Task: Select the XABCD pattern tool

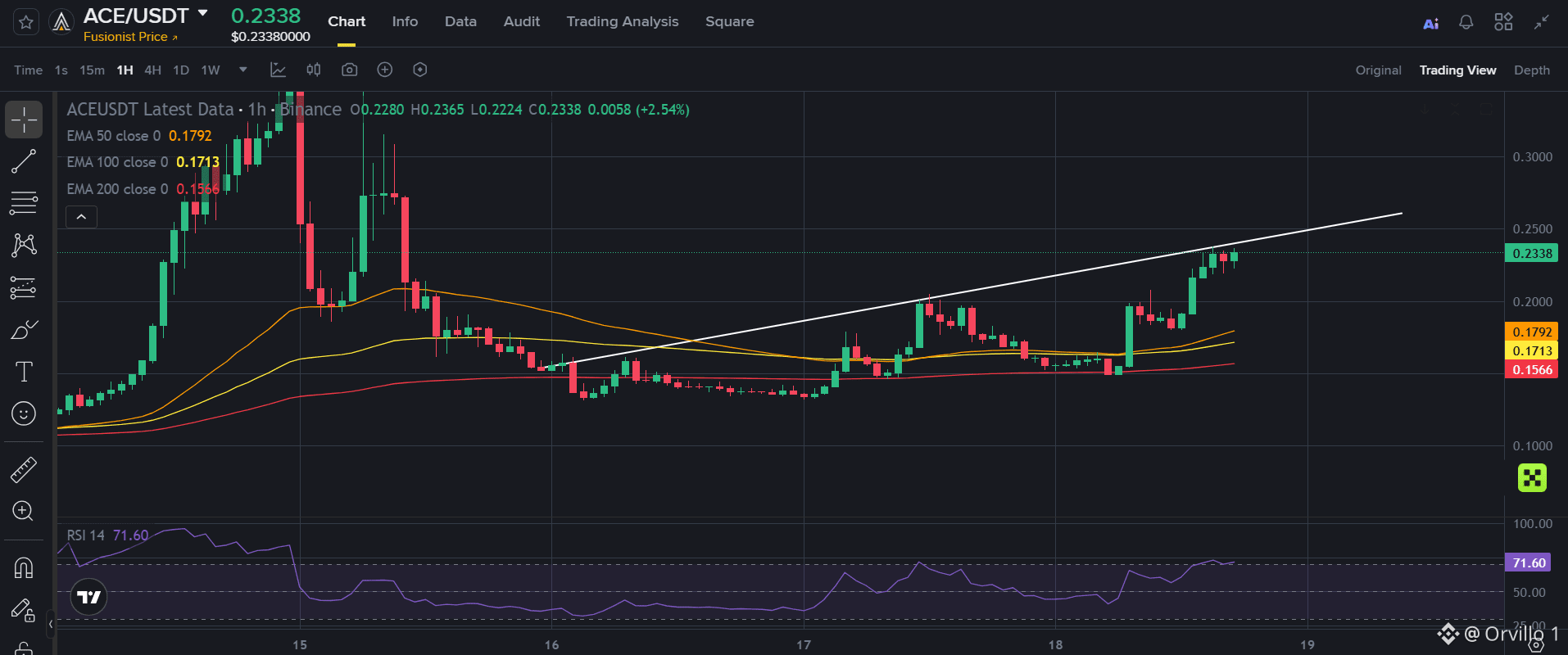Action: pyautogui.click(x=24, y=245)
